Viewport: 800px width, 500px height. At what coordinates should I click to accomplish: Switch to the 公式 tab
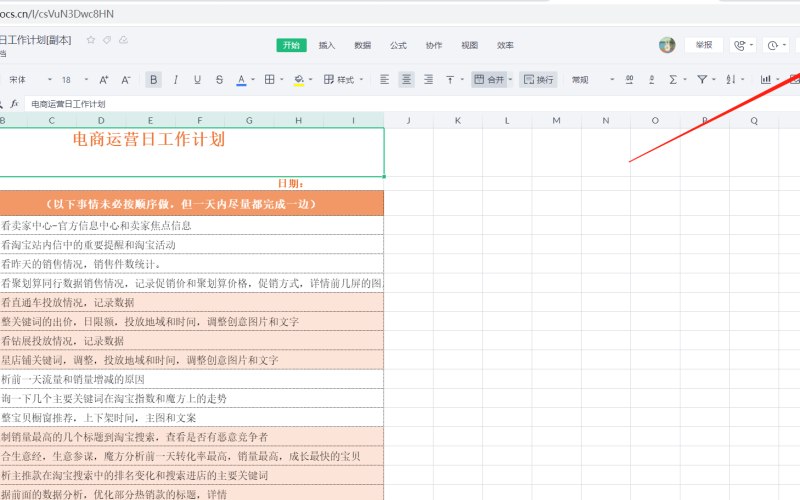click(398, 45)
